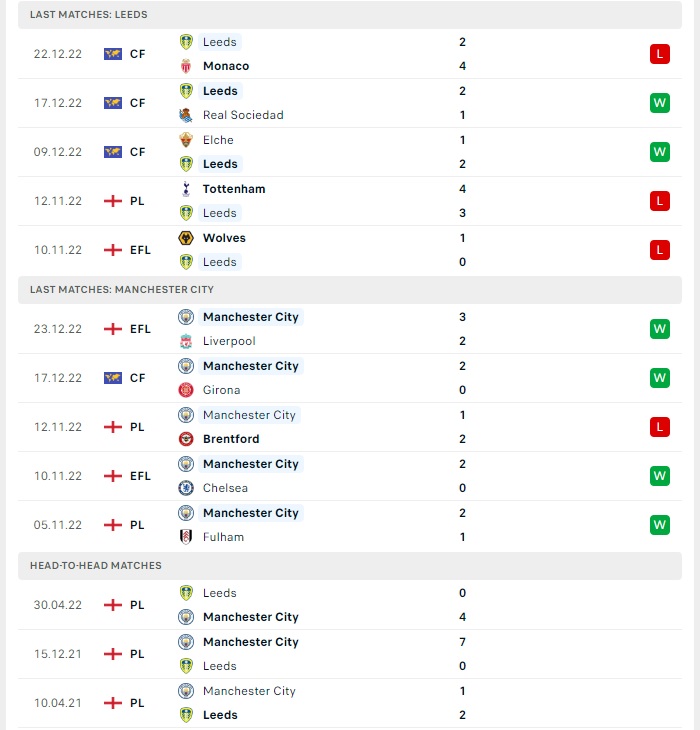Click the Chelsea club crest icon
The width and height of the screenshot is (700, 730).
186,488
